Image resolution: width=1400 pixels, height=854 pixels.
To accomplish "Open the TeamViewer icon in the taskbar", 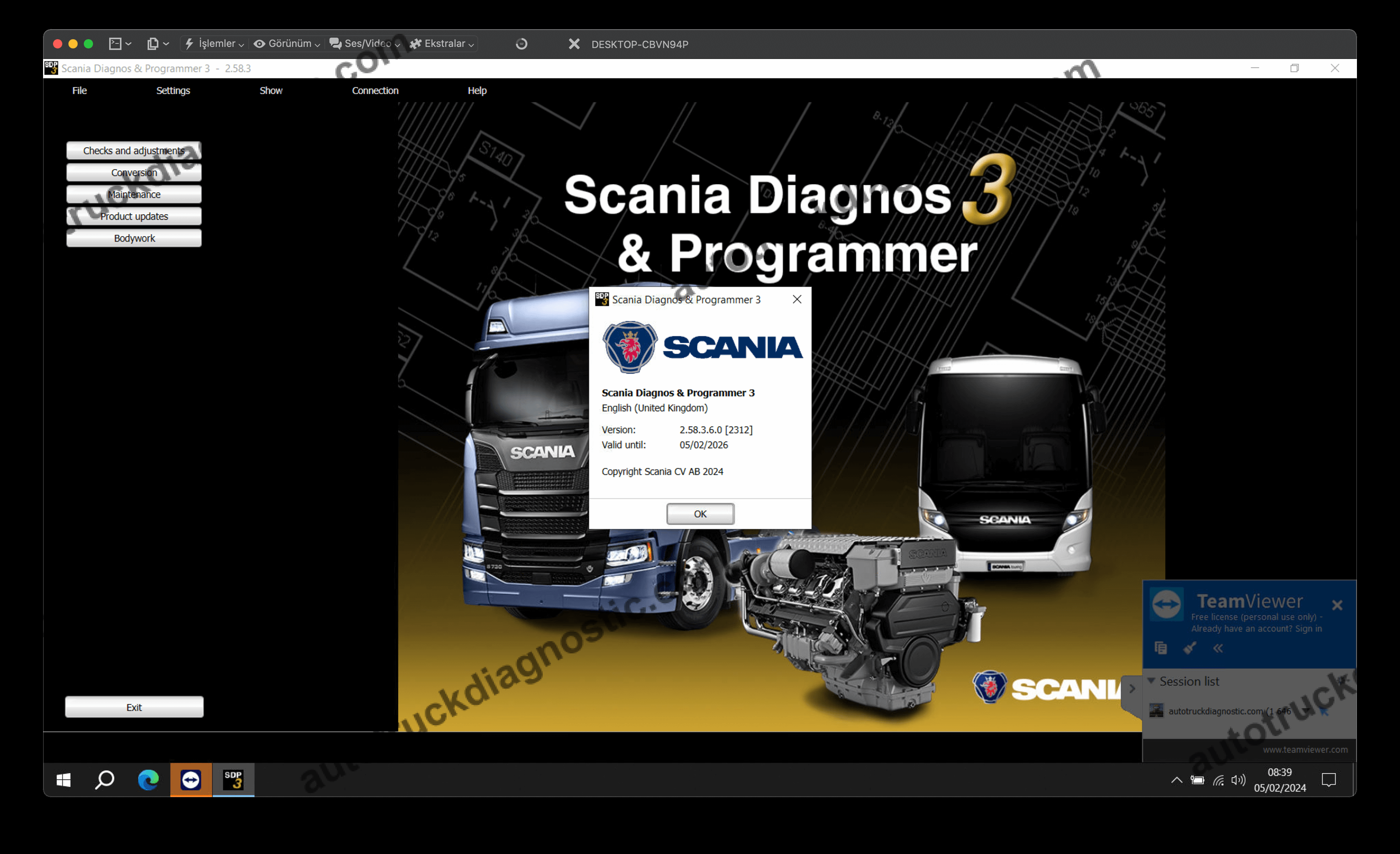I will (x=190, y=780).
